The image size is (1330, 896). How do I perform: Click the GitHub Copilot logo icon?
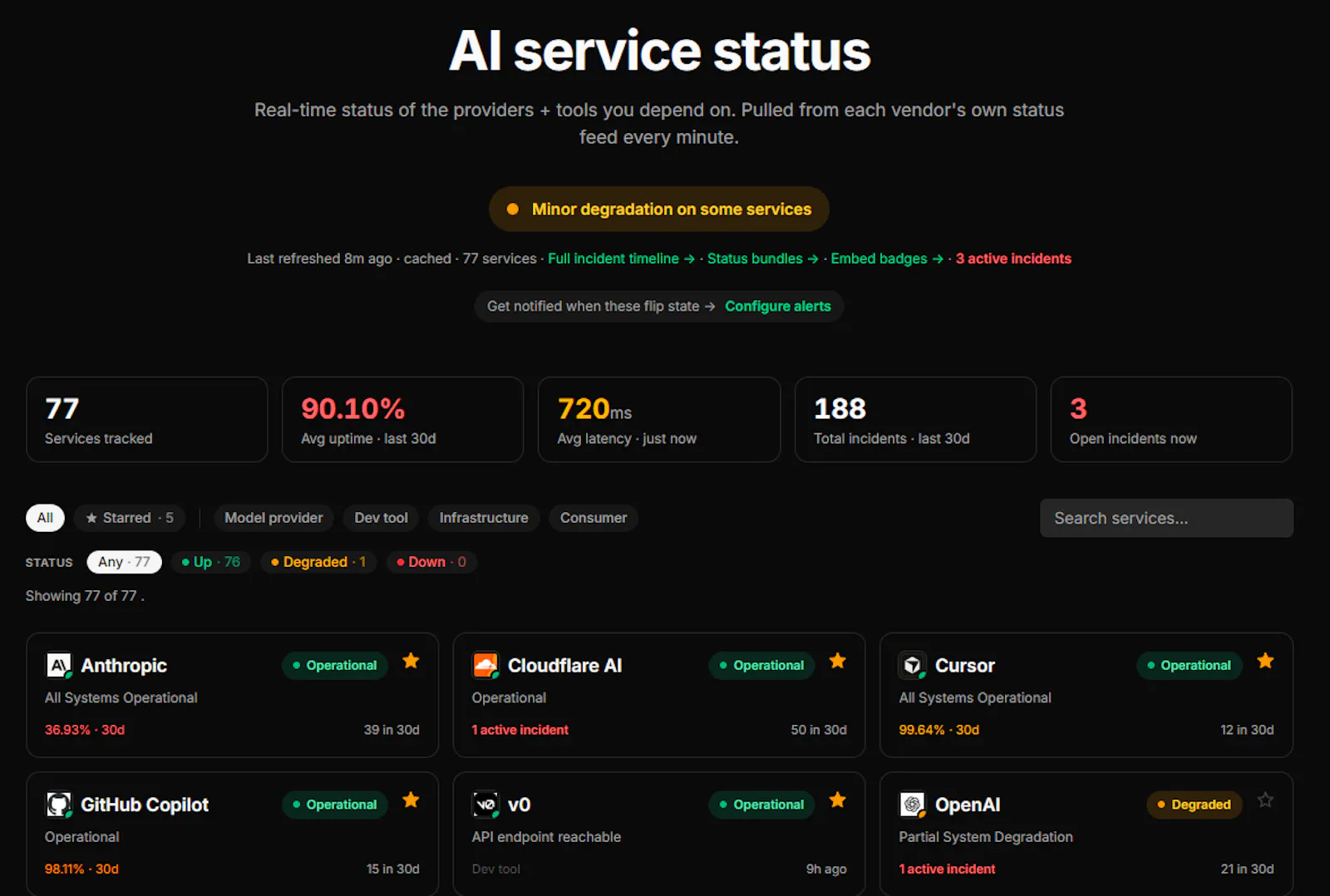[x=58, y=805]
